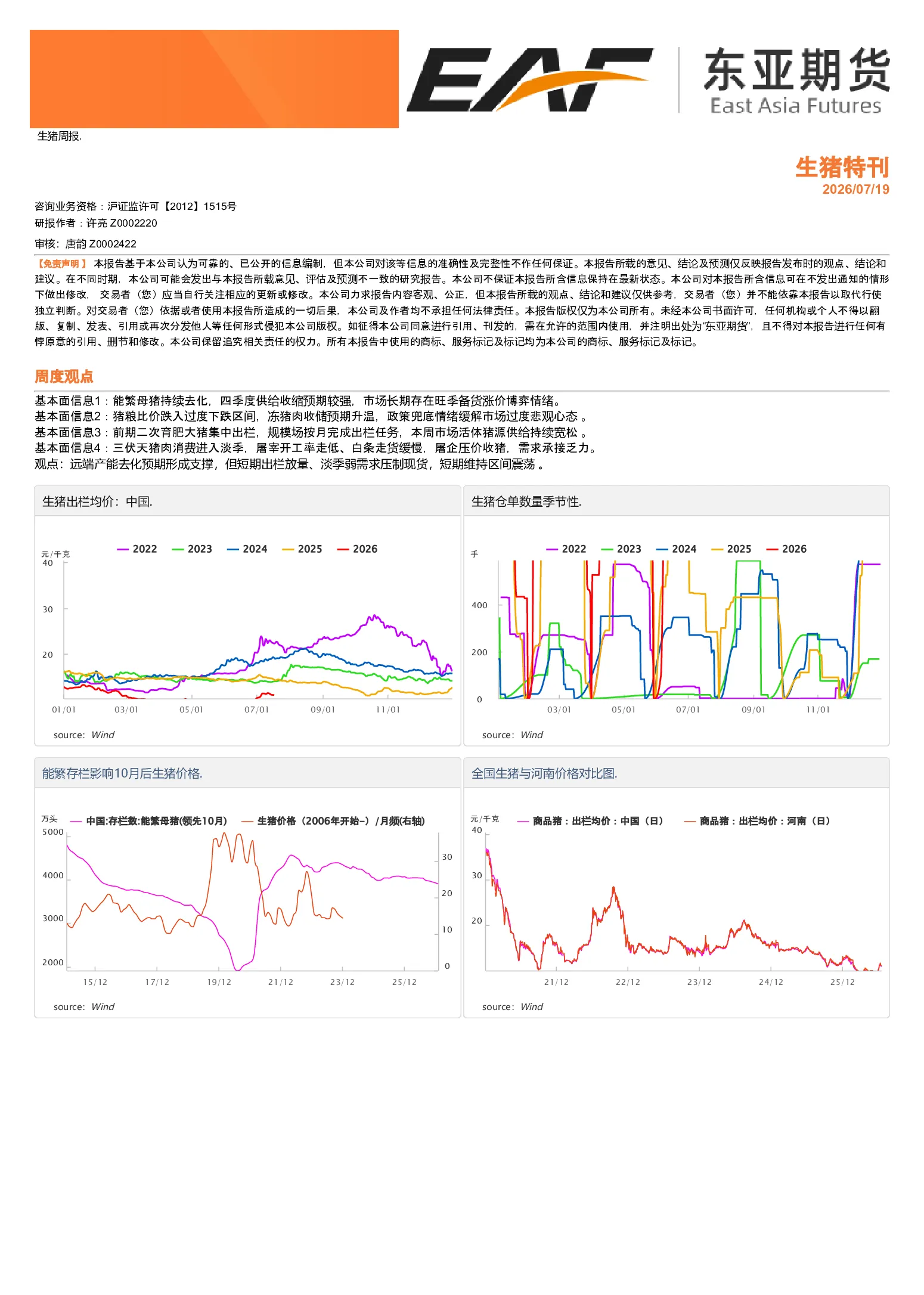Click the 周度观点 section heading

click(64, 376)
